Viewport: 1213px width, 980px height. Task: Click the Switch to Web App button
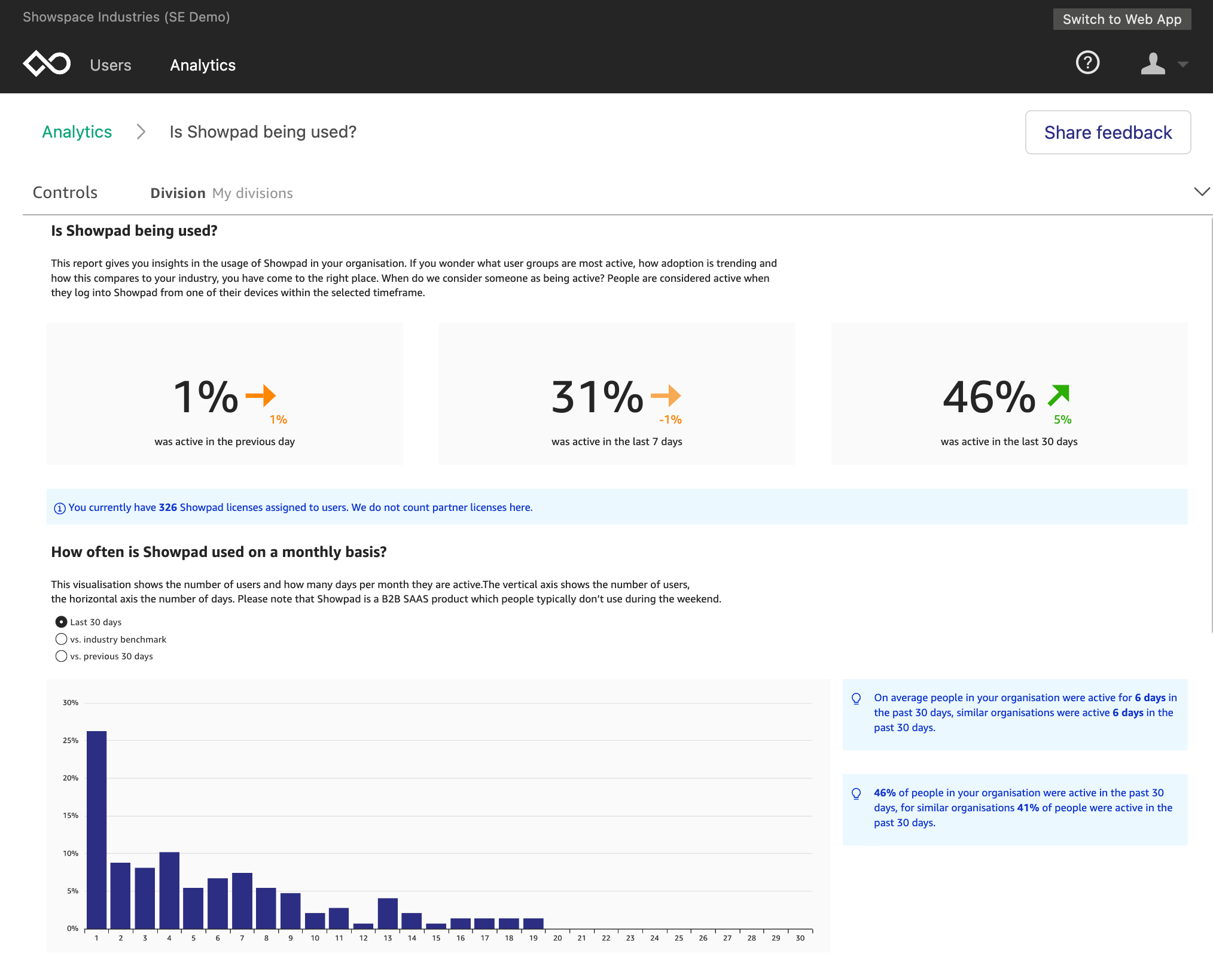(x=1122, y=19)
